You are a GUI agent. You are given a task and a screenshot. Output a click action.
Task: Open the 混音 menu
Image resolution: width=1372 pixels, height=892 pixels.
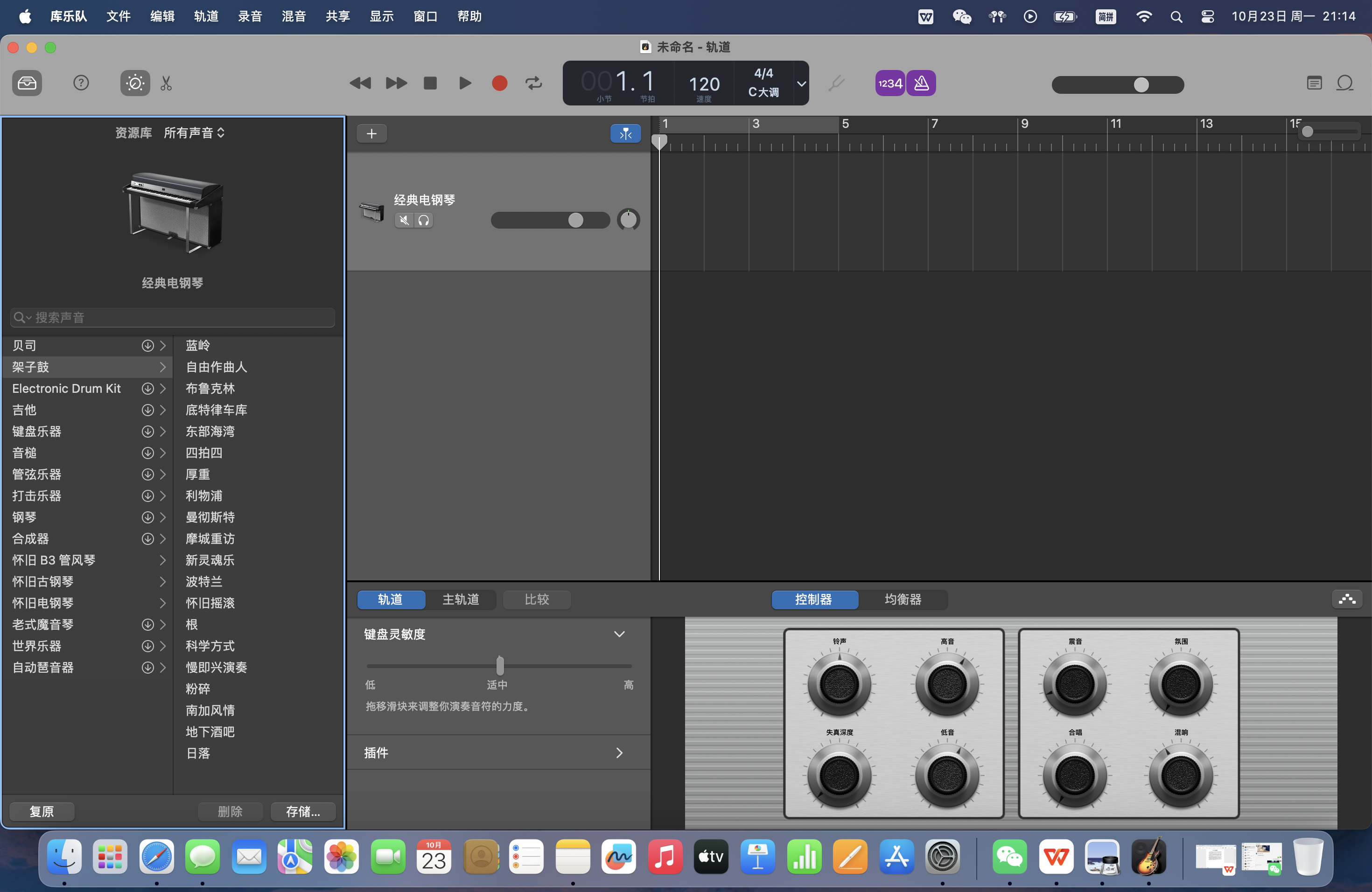coord(294,16)
